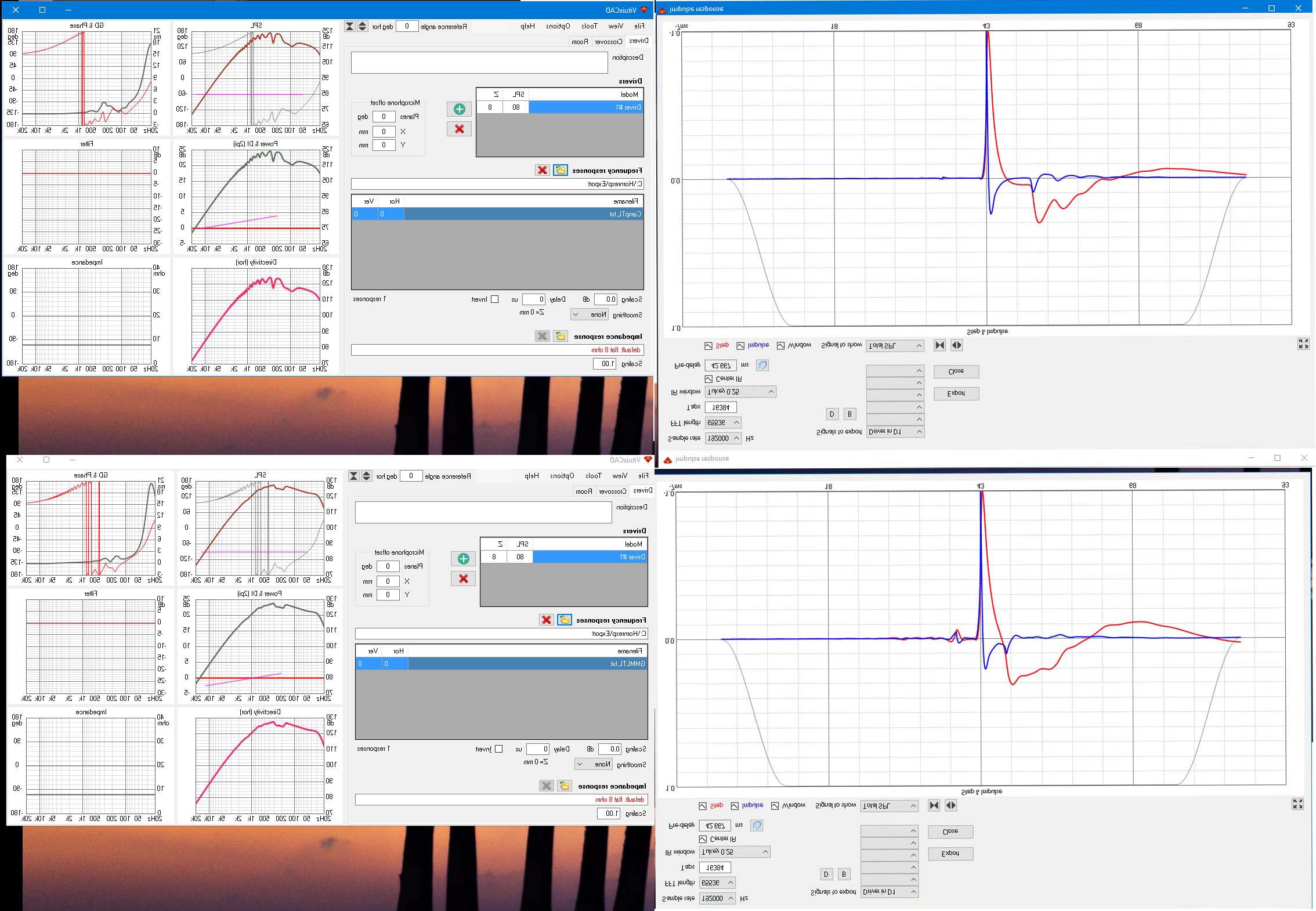Click B button in lower Impulse response window
Image resolution: width=1316 pixels, height=911 pixels.
[x=844, y=874]
